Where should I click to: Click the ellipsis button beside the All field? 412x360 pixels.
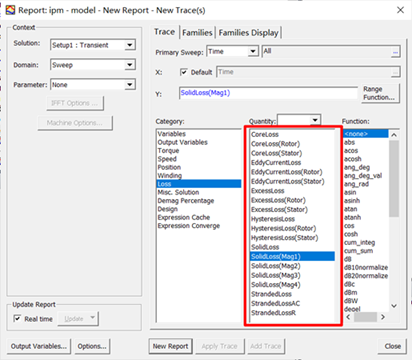pyautogui.click(x=395, y=52)
